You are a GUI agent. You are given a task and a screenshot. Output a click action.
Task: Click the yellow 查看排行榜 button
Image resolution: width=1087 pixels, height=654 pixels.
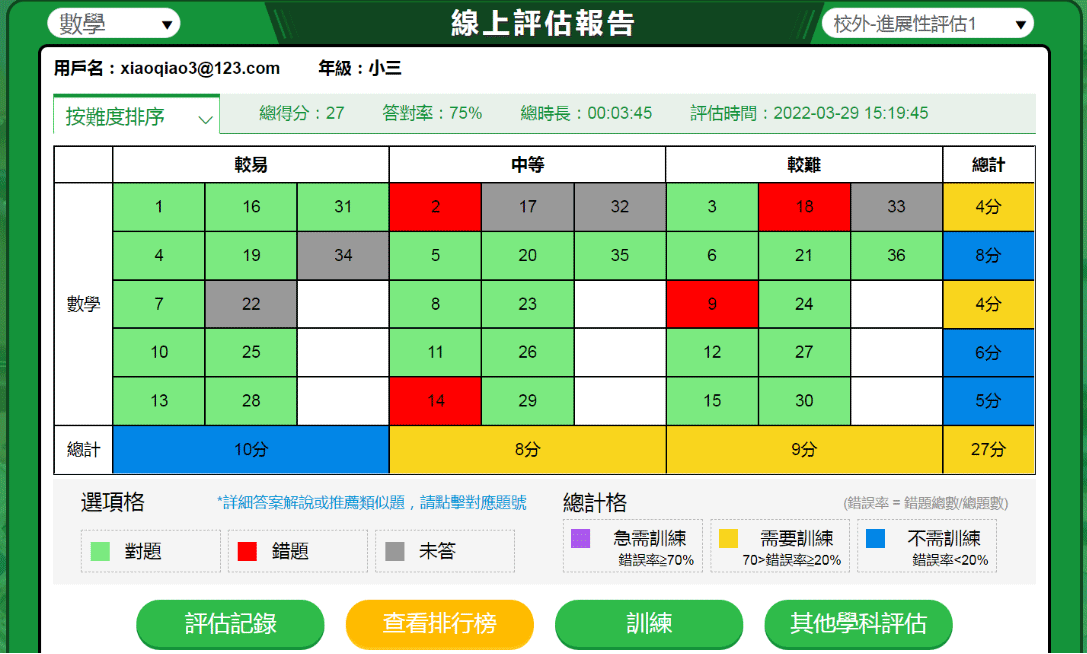coord(440,623)
